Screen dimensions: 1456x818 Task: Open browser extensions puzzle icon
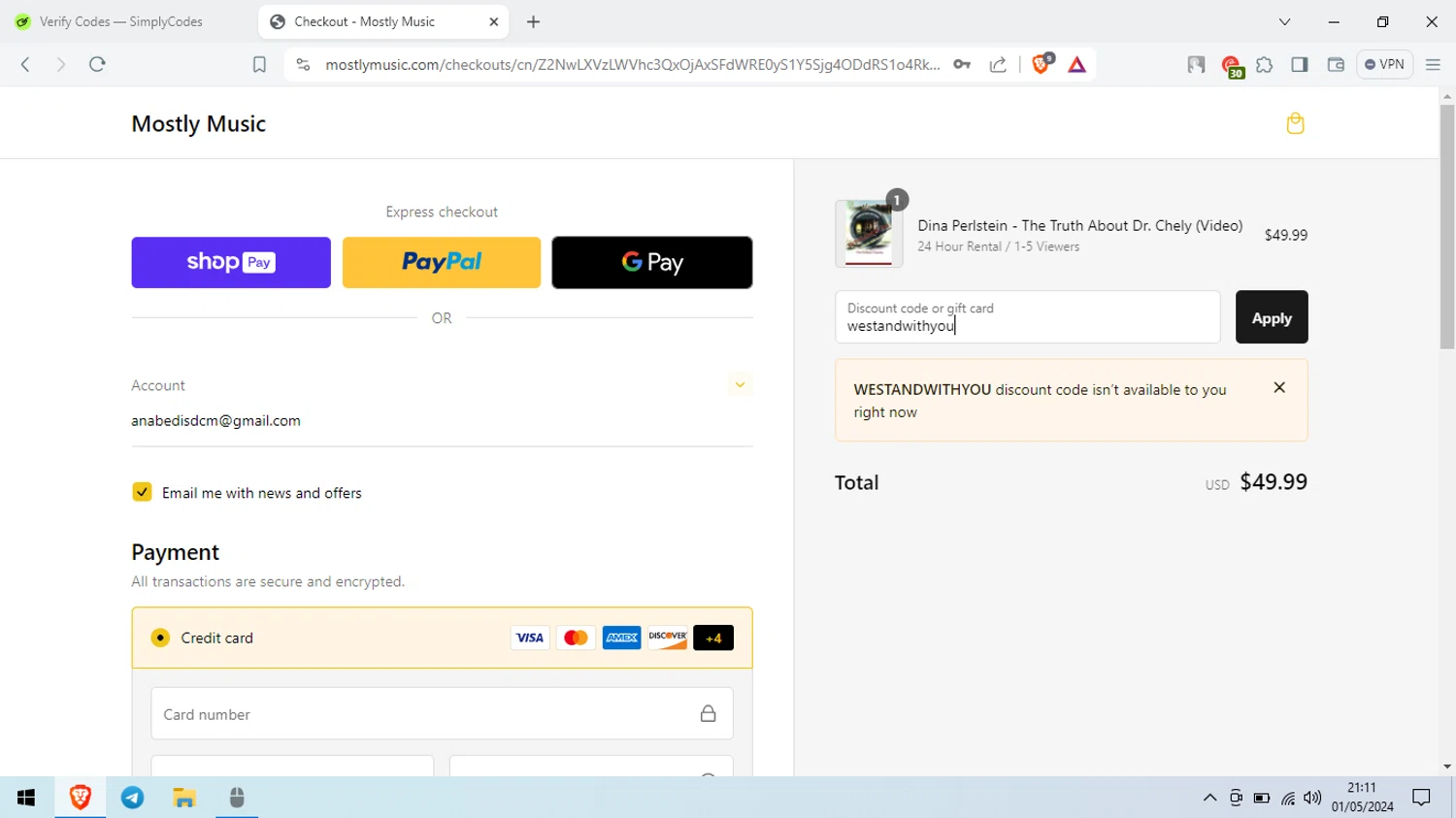(1265, 65)
